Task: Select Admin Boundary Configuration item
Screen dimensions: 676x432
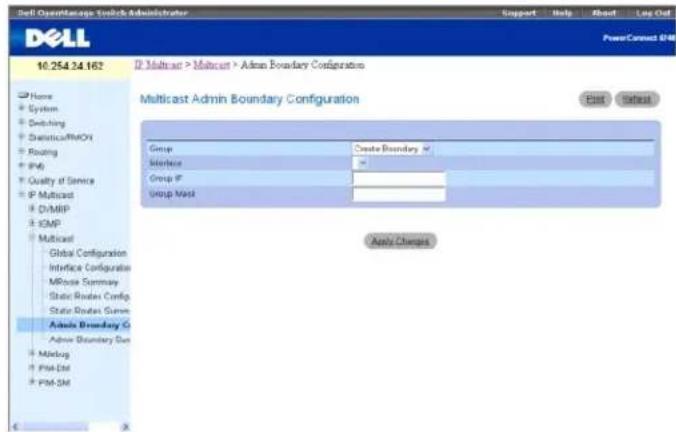Action: coord(89,325)
